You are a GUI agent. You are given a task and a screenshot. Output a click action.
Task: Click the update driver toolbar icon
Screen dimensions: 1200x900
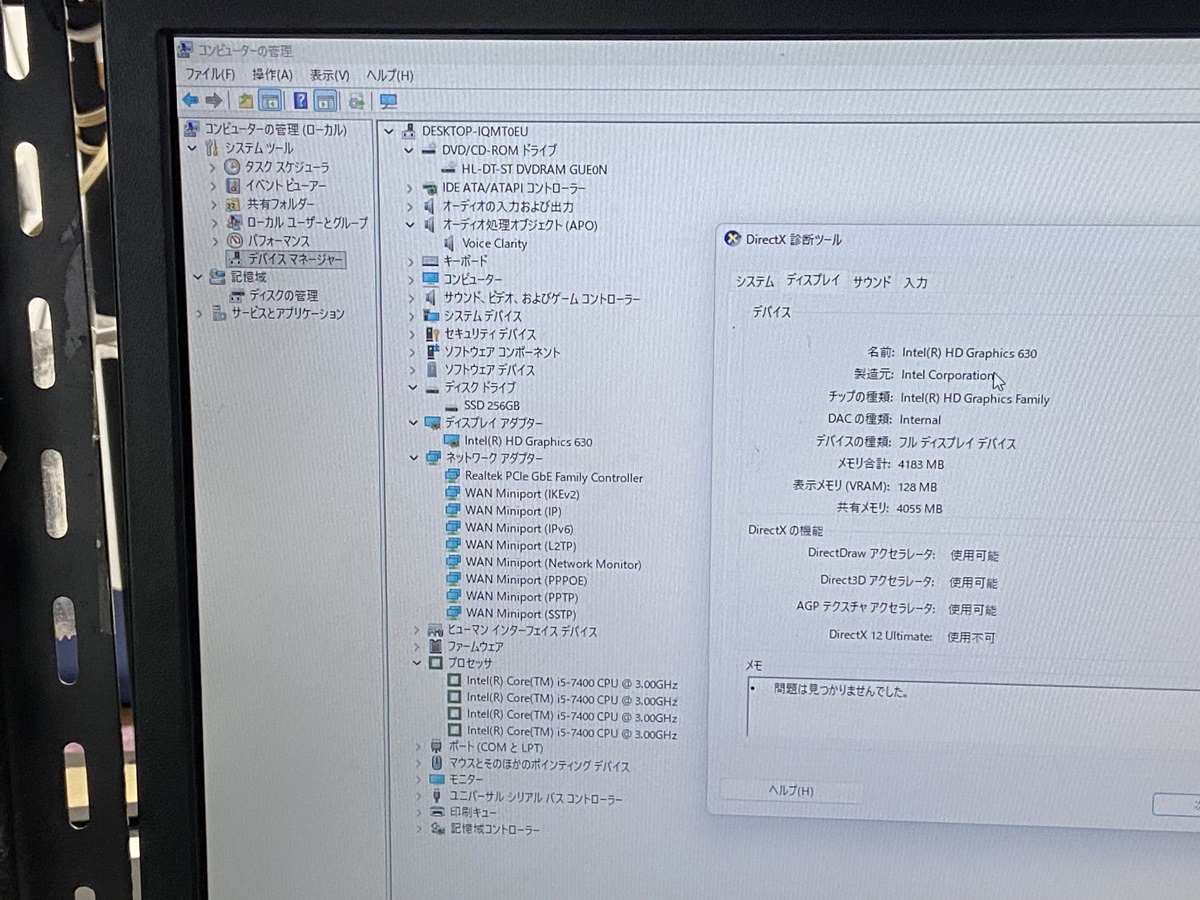(x=356, y=102)
